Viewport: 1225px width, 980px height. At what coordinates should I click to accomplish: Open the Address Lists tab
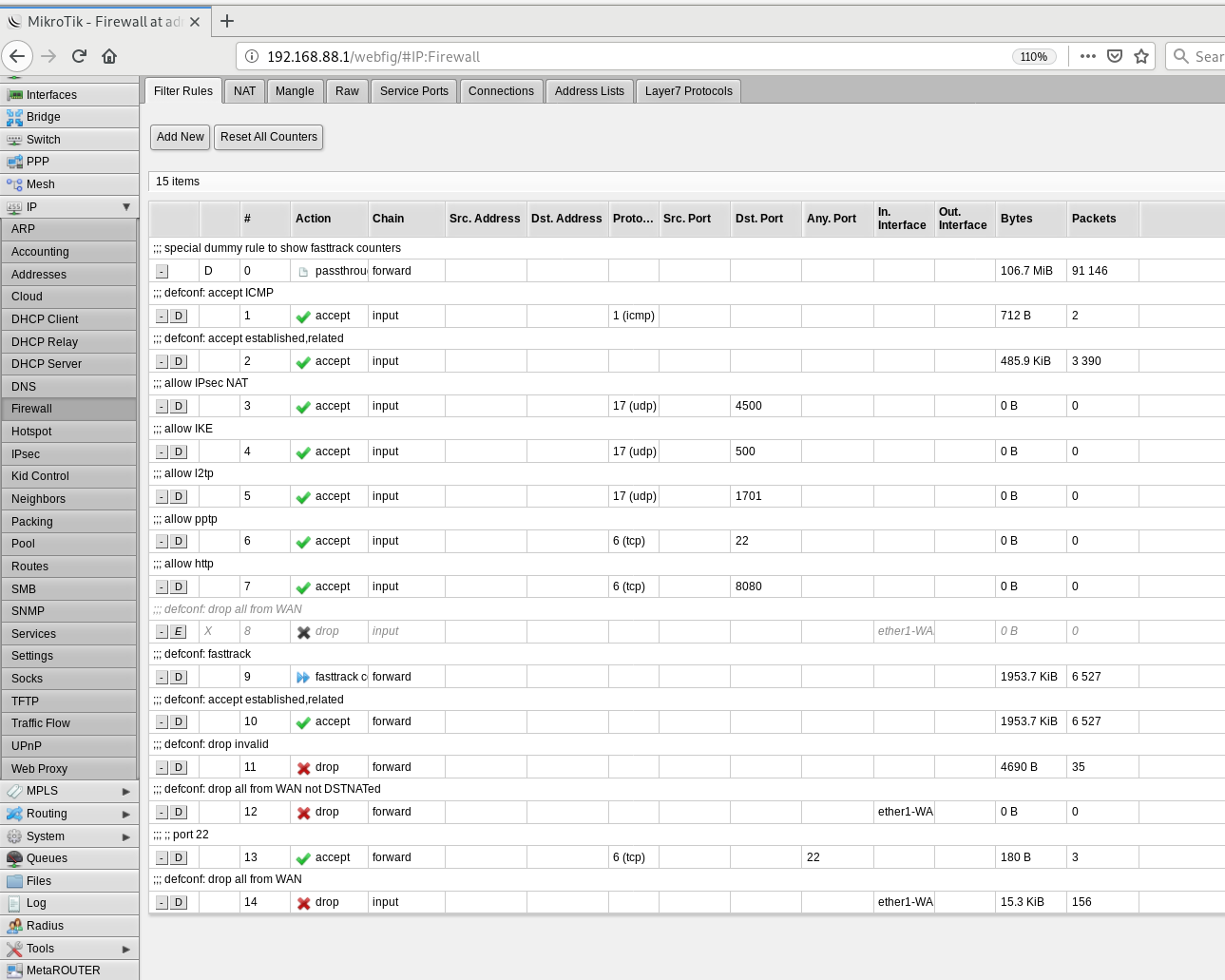pyautogui.click(x=589, y=91)
